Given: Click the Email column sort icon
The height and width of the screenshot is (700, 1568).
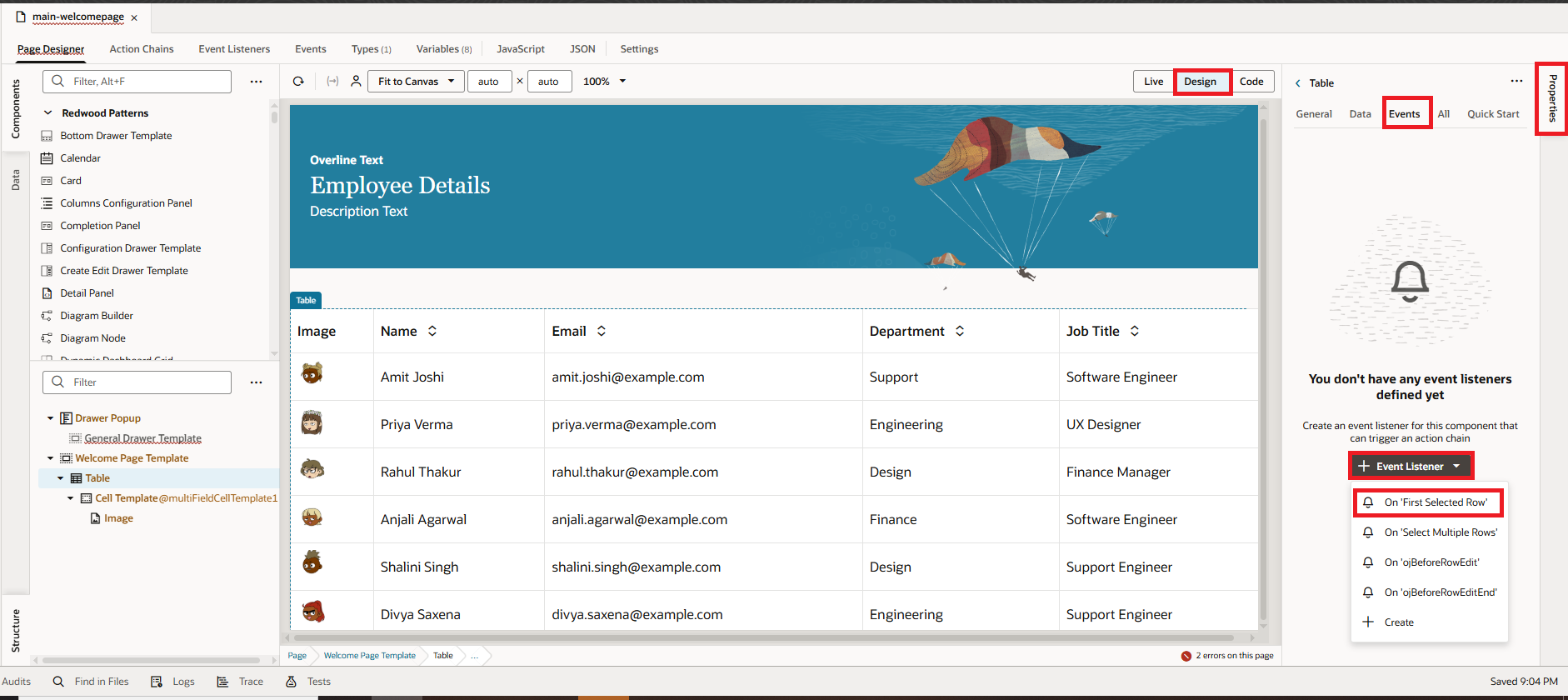Looking at the screenshot, I should coord(602,331).
